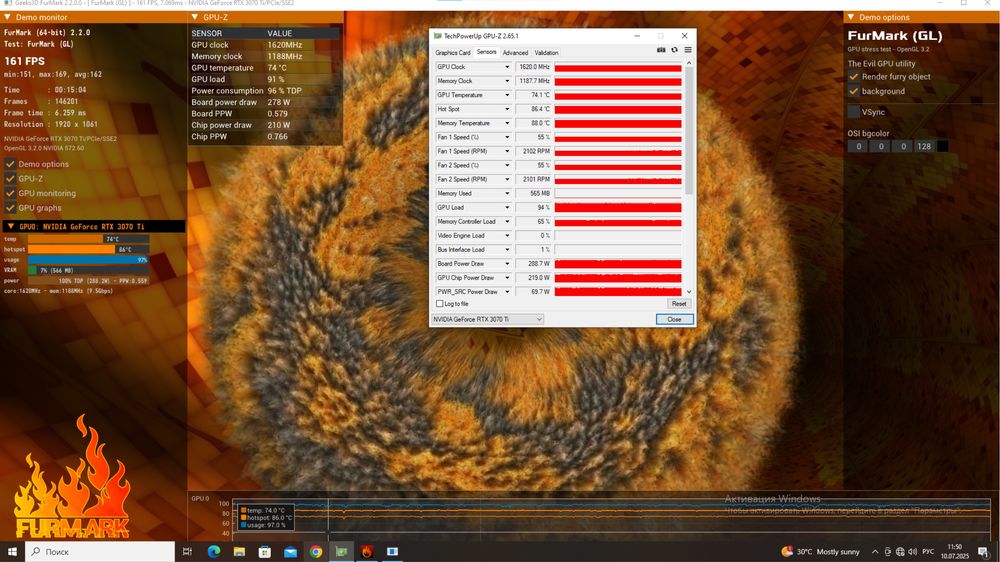The image size is (1000, 562).
Task: Uncheck GPU monitoring checkbox
Action: 10,193
